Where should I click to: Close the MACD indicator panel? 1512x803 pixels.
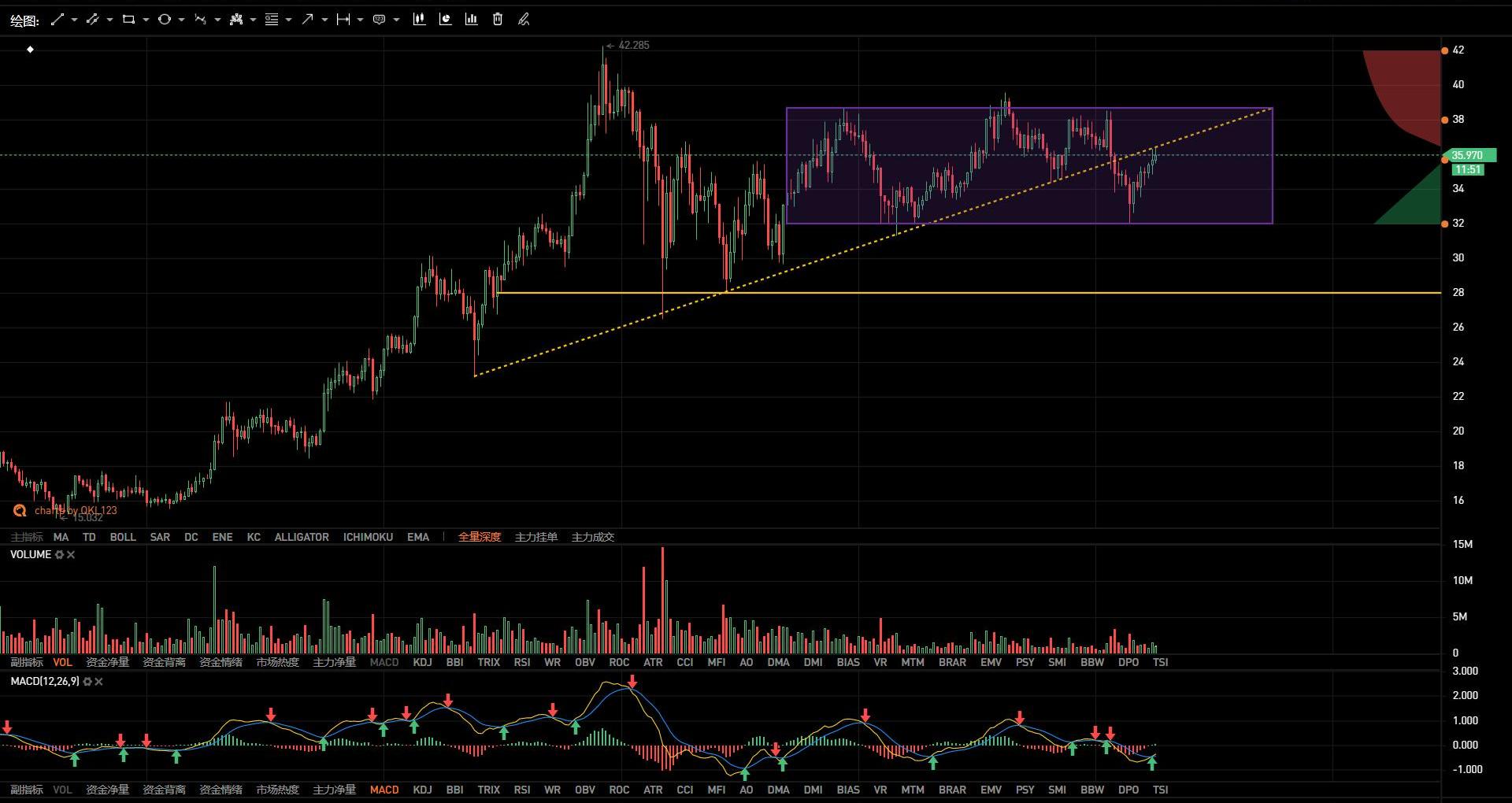coord(98,682)
